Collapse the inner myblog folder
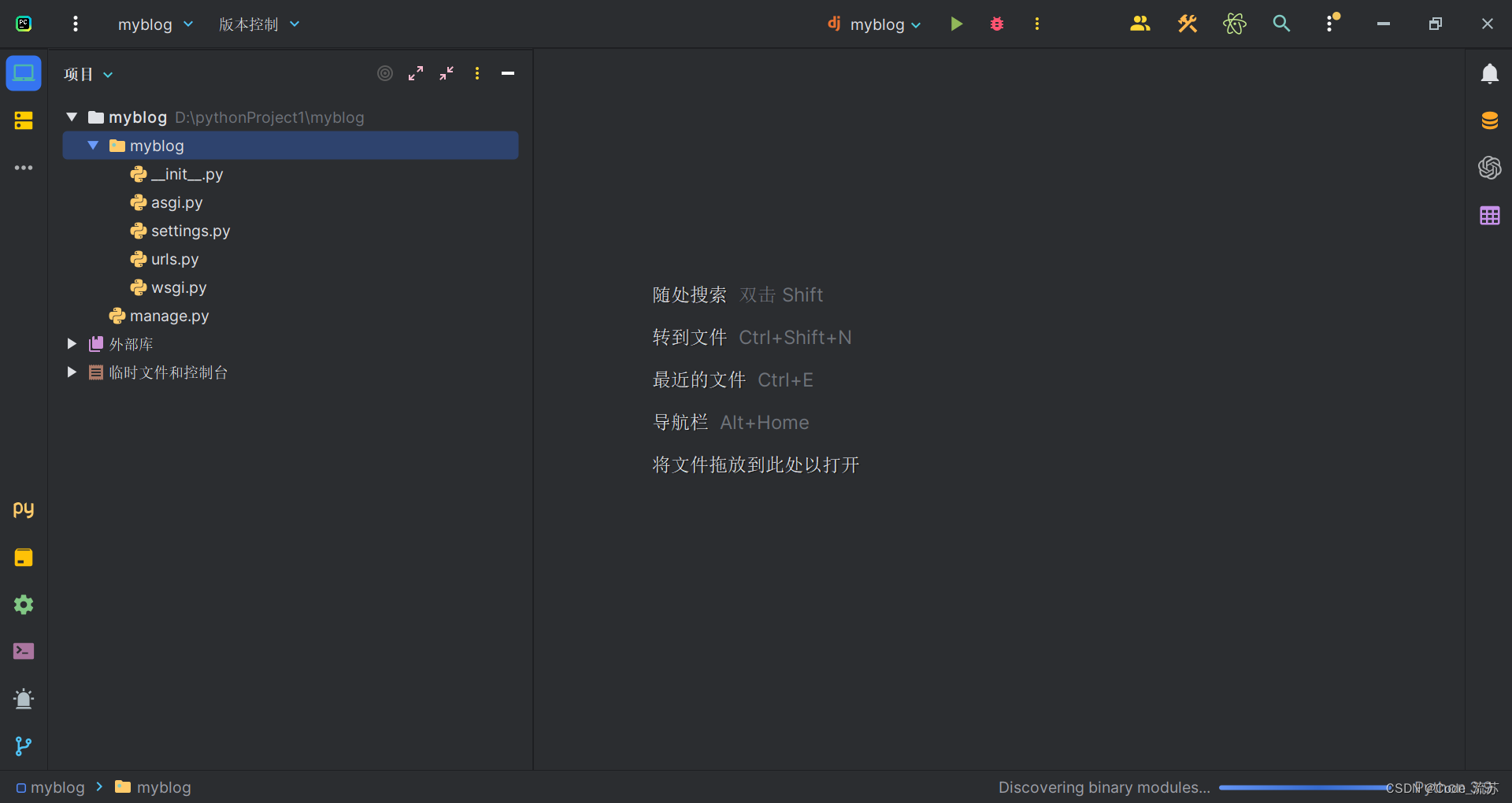This screenshot has width=1512, height=803. (x=93, y=146)
